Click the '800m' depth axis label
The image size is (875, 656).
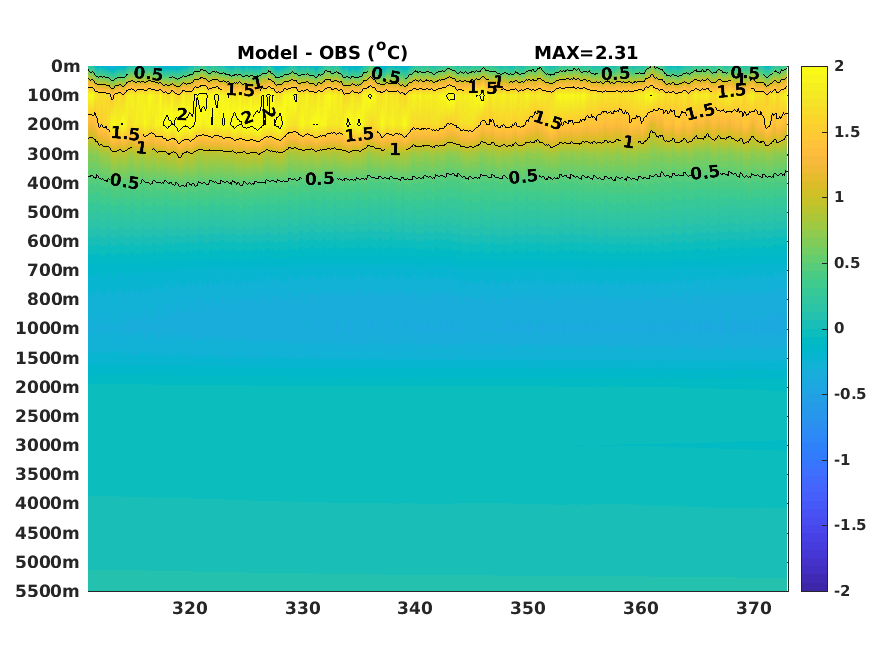tap(54, 300)
